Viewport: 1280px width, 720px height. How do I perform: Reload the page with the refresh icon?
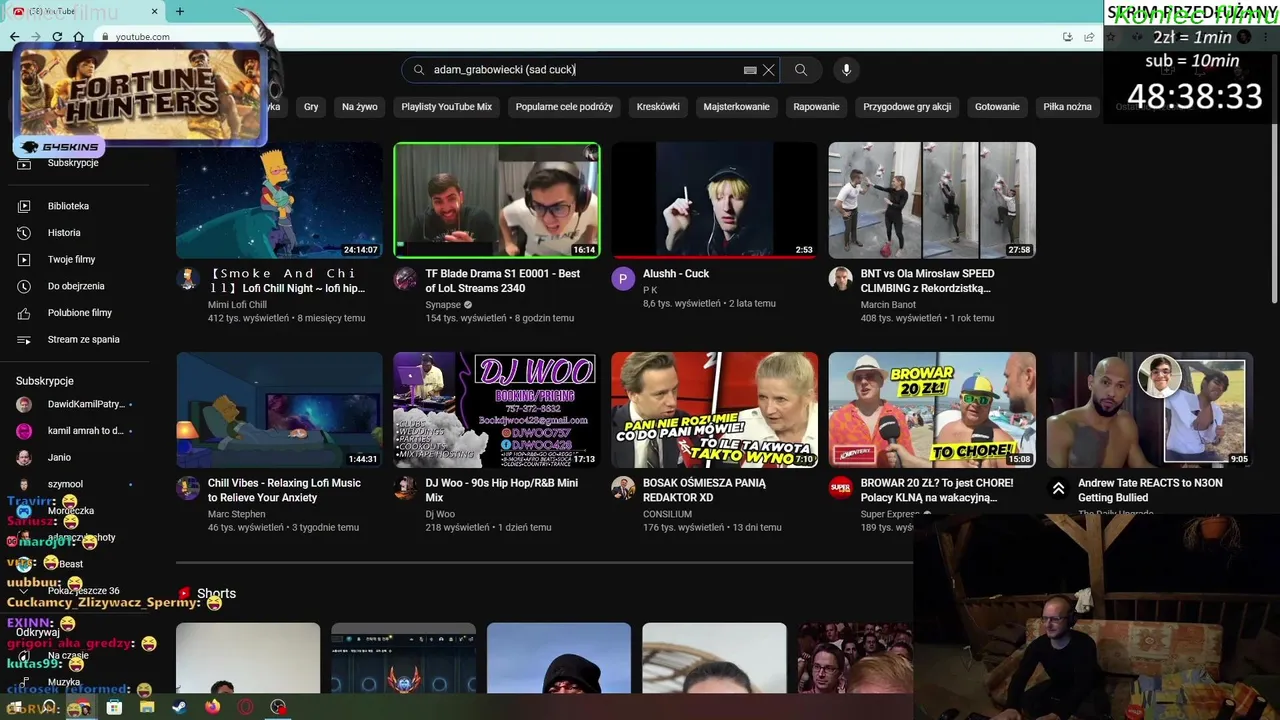point(57,37)
